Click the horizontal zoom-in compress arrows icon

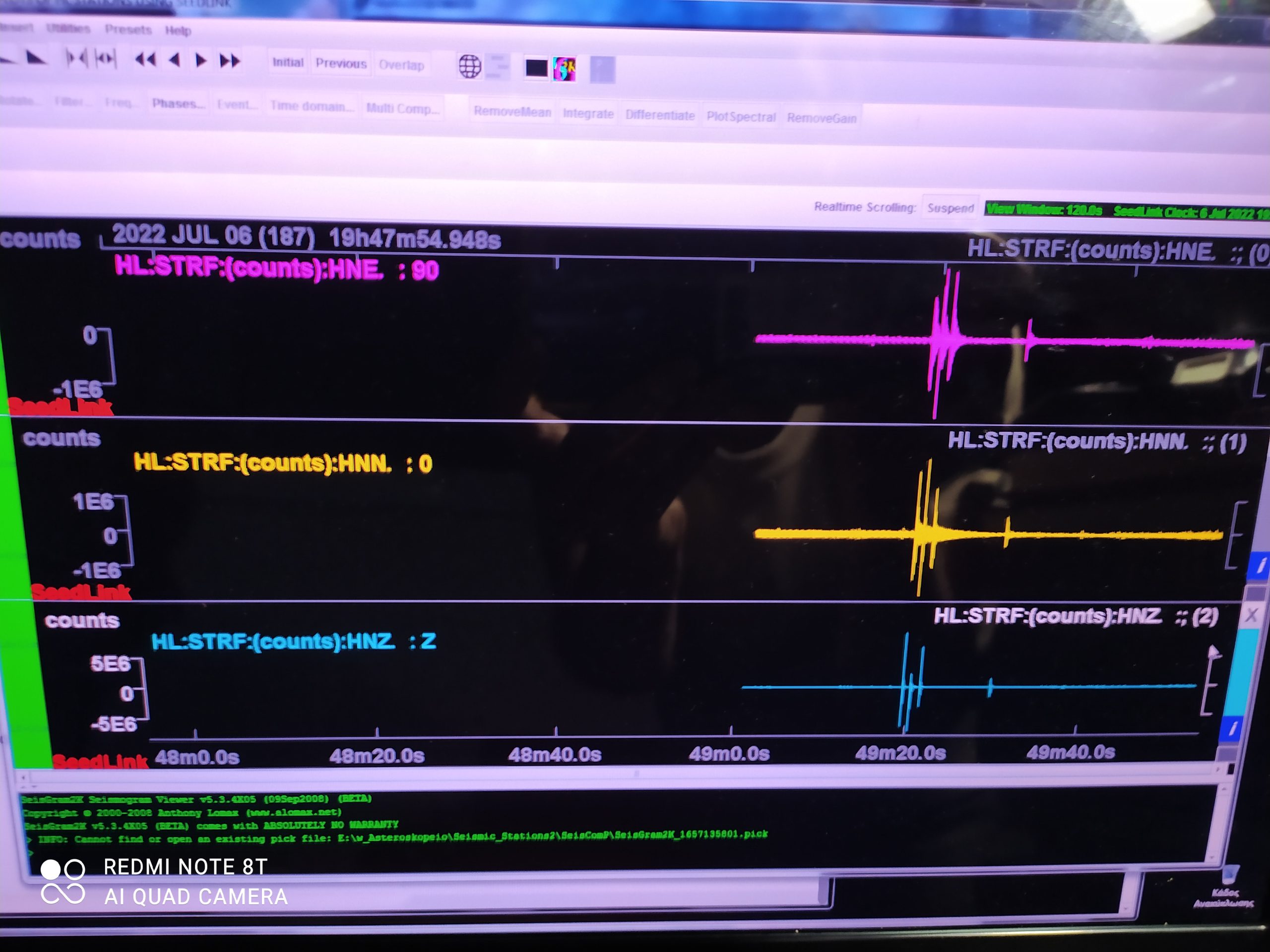[76, 58]
